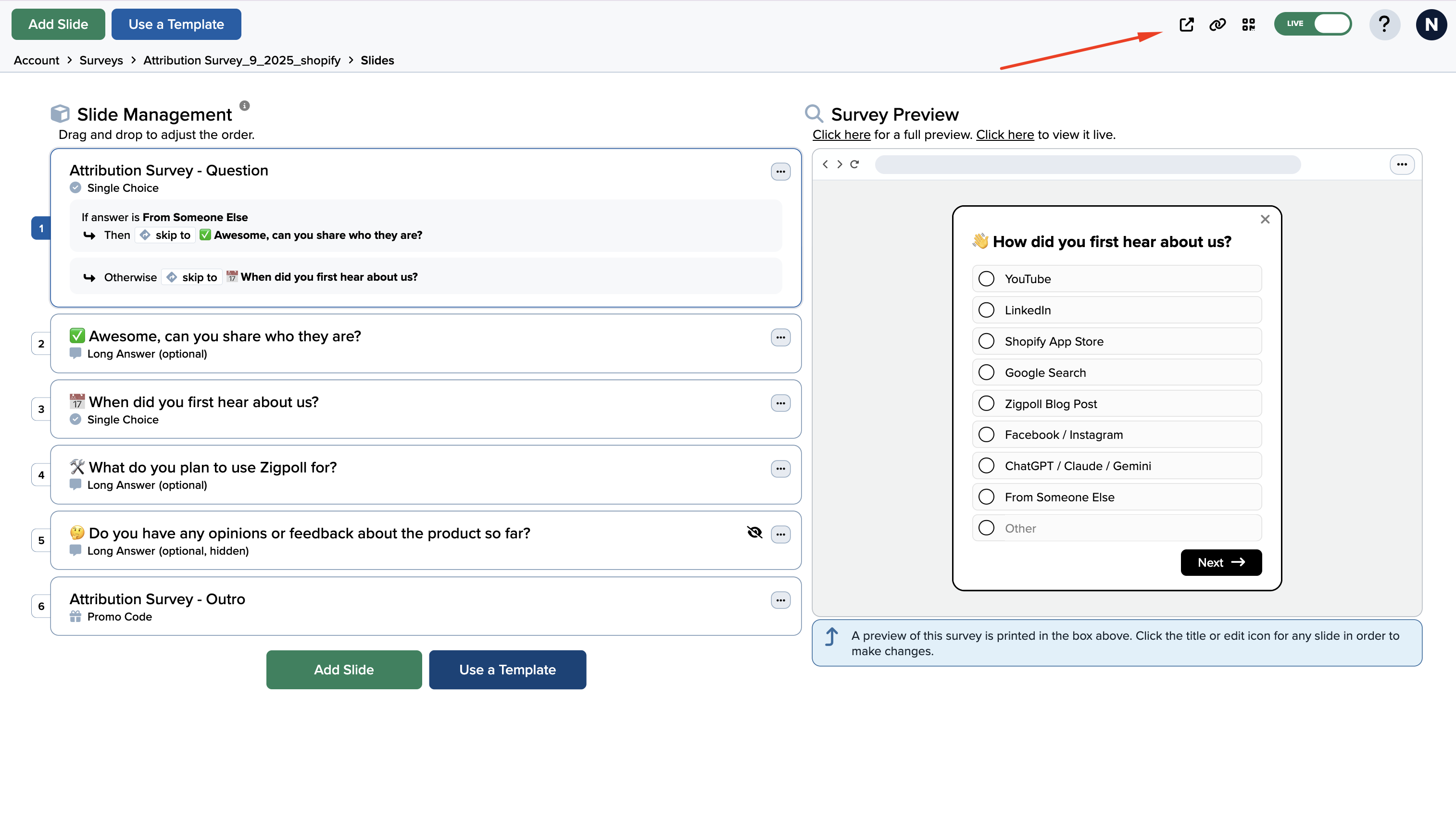Open help via question mark icon
Viewport: 1456px width, 820px height.
point(1384,25)
